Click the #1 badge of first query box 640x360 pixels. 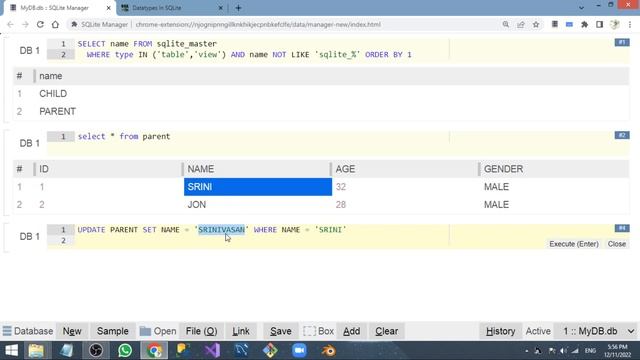pyautogui.click(x=622, y=42)
